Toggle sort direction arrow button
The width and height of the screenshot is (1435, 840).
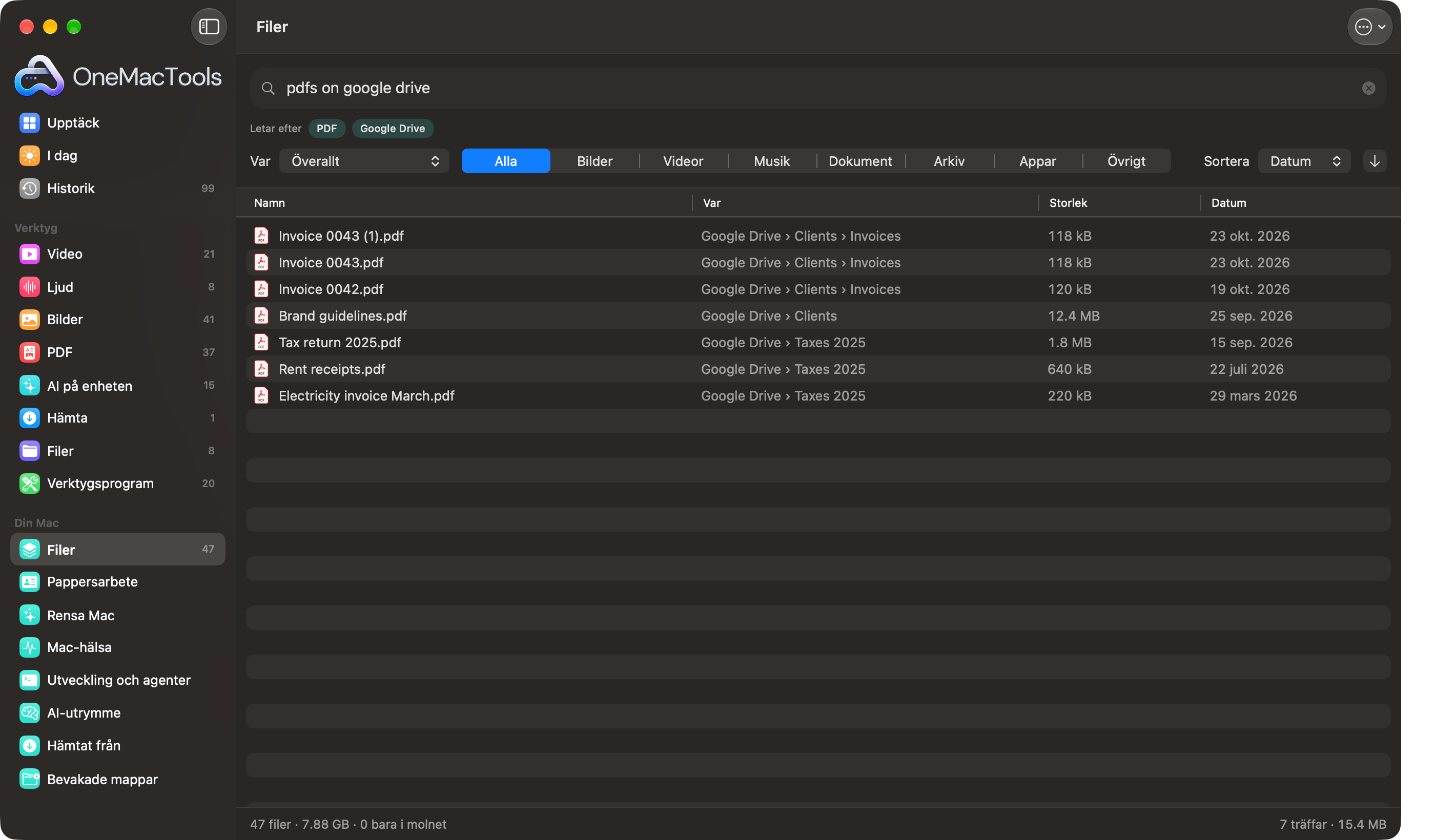point(1374,161)
